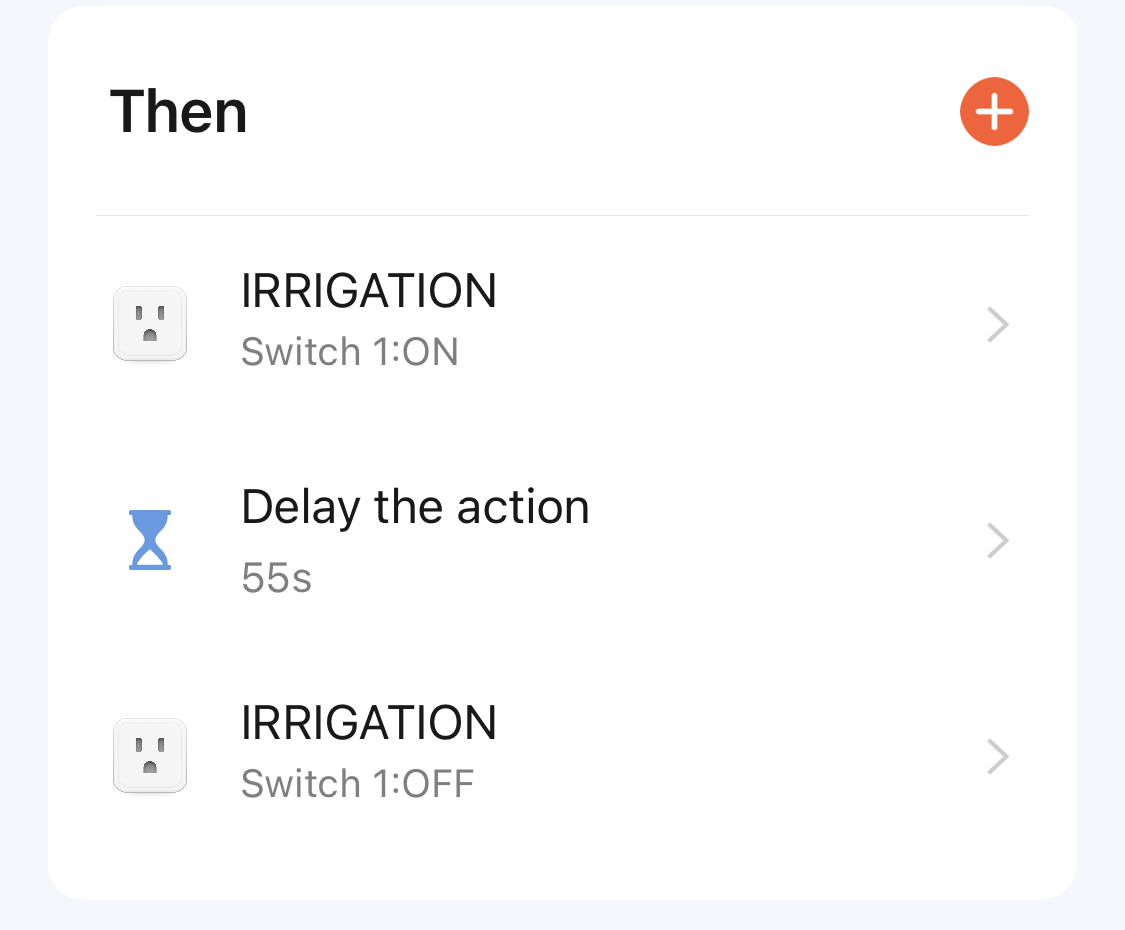This screenshot has width=1125, height=930.
Task: Click the outlet icon beside Switch 1:ON
Action: pyautogui.click(x=150, y=324)
